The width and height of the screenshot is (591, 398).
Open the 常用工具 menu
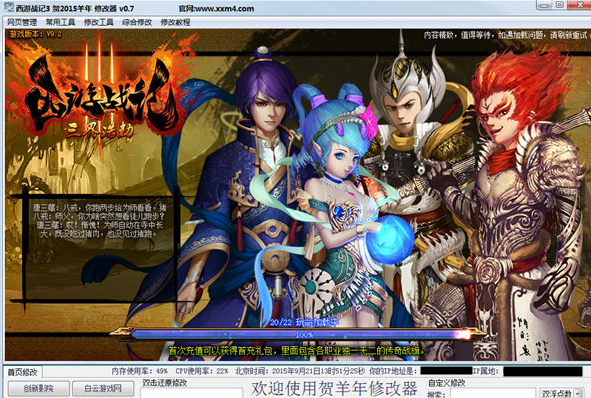tap(60, 22)
